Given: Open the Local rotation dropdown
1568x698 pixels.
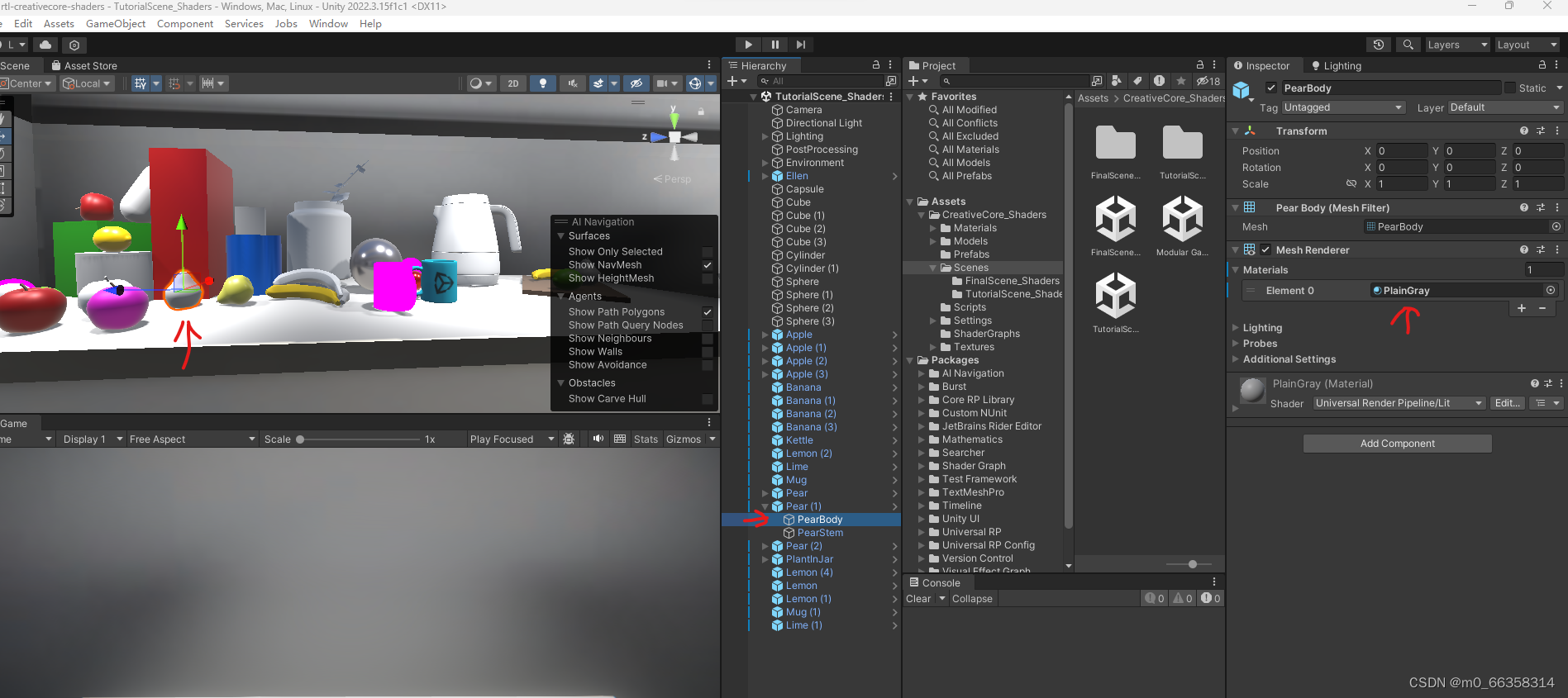Looking at the screenshot, I should pos(87,83).
